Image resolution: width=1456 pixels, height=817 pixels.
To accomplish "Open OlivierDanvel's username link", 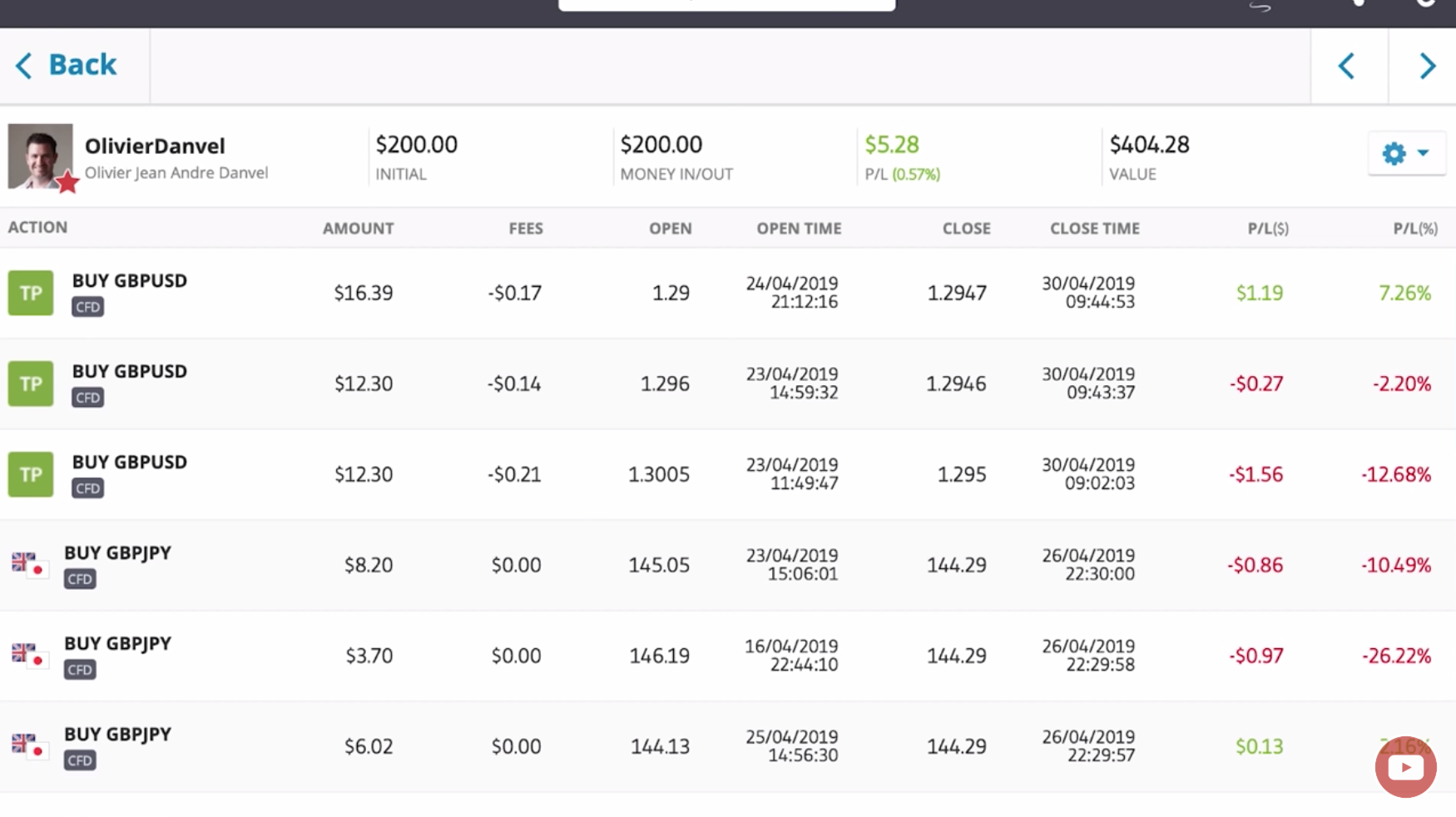I will tap(156, 146).
